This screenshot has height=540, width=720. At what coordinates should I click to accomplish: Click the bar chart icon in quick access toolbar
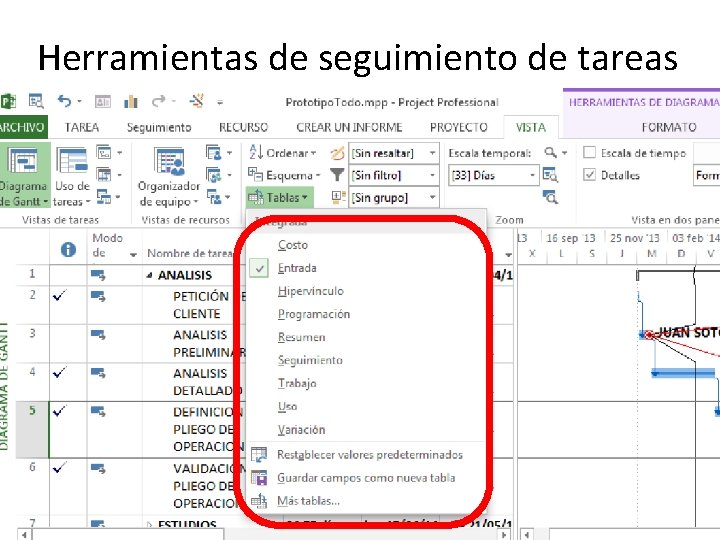click(x=131, y=101)
